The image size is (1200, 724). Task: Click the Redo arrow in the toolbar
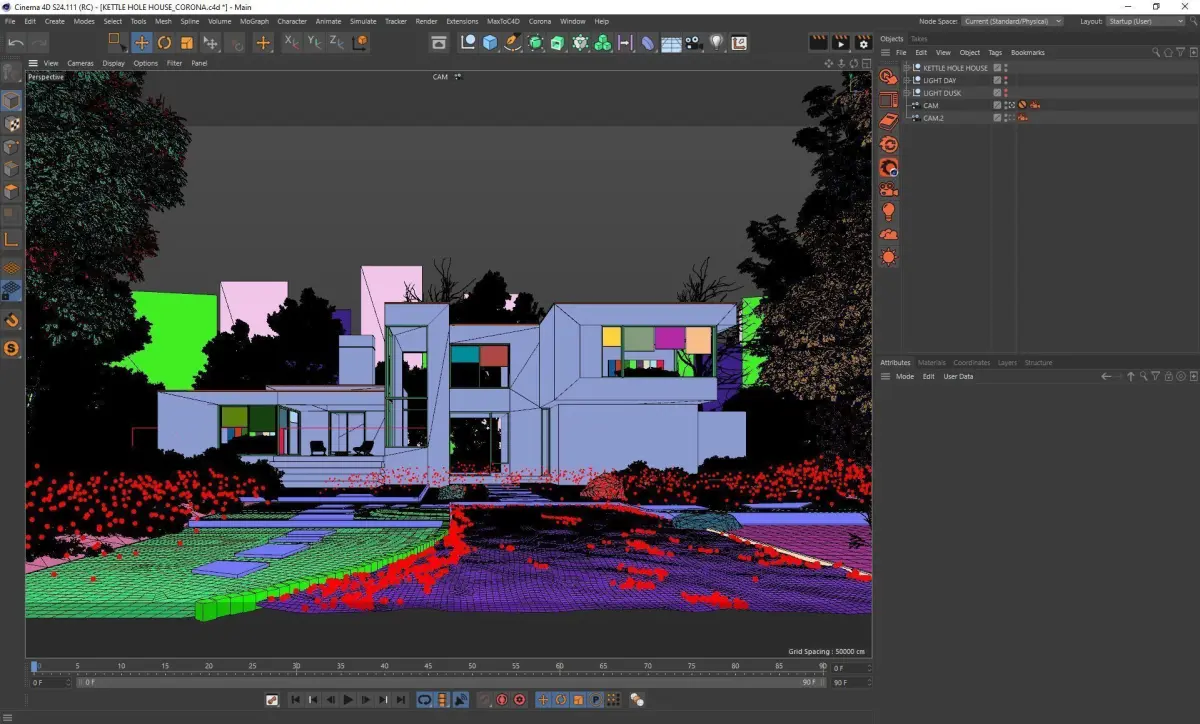point(38,42)
